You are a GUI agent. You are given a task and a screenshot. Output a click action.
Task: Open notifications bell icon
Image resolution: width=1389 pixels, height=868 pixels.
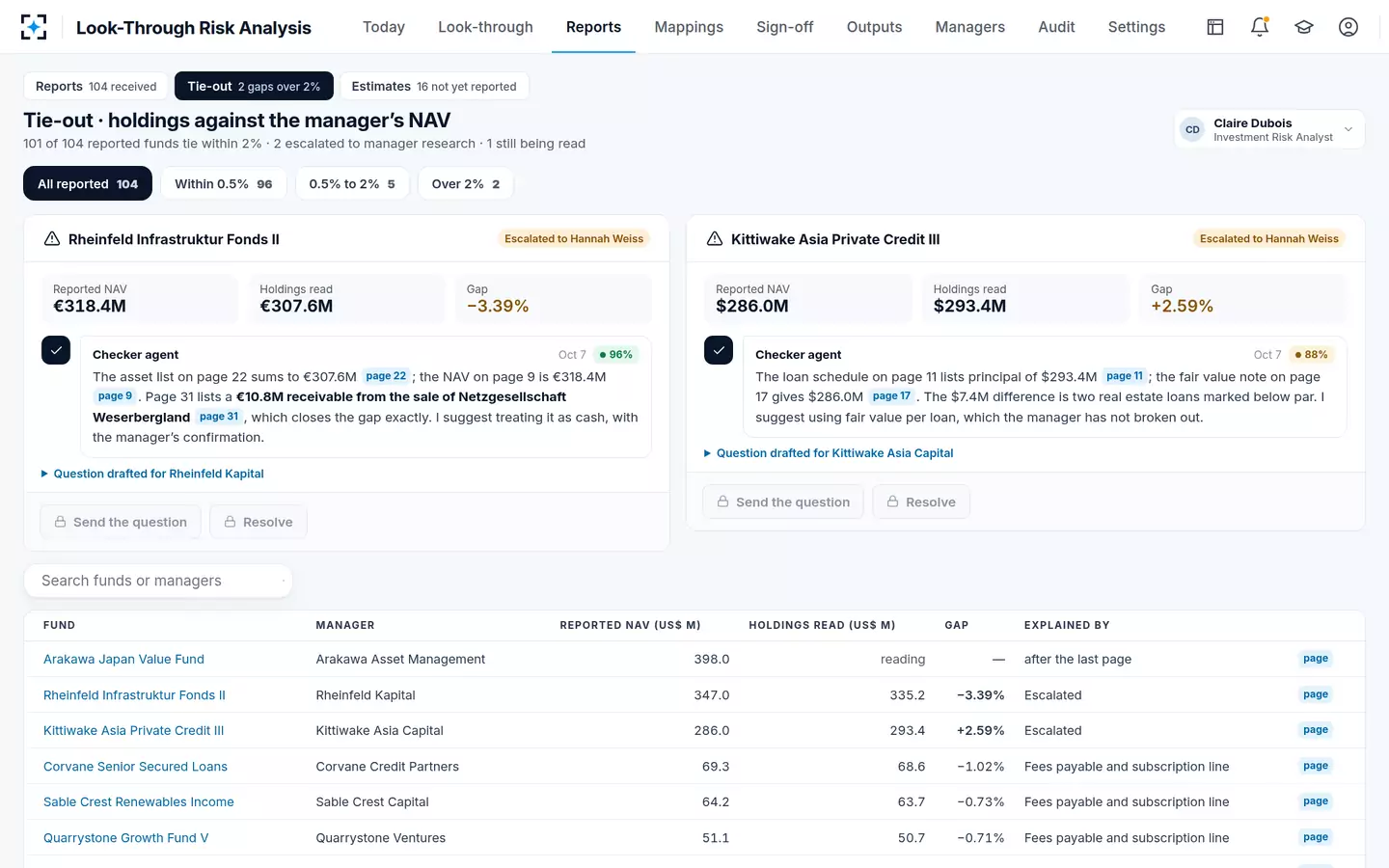1260,27
